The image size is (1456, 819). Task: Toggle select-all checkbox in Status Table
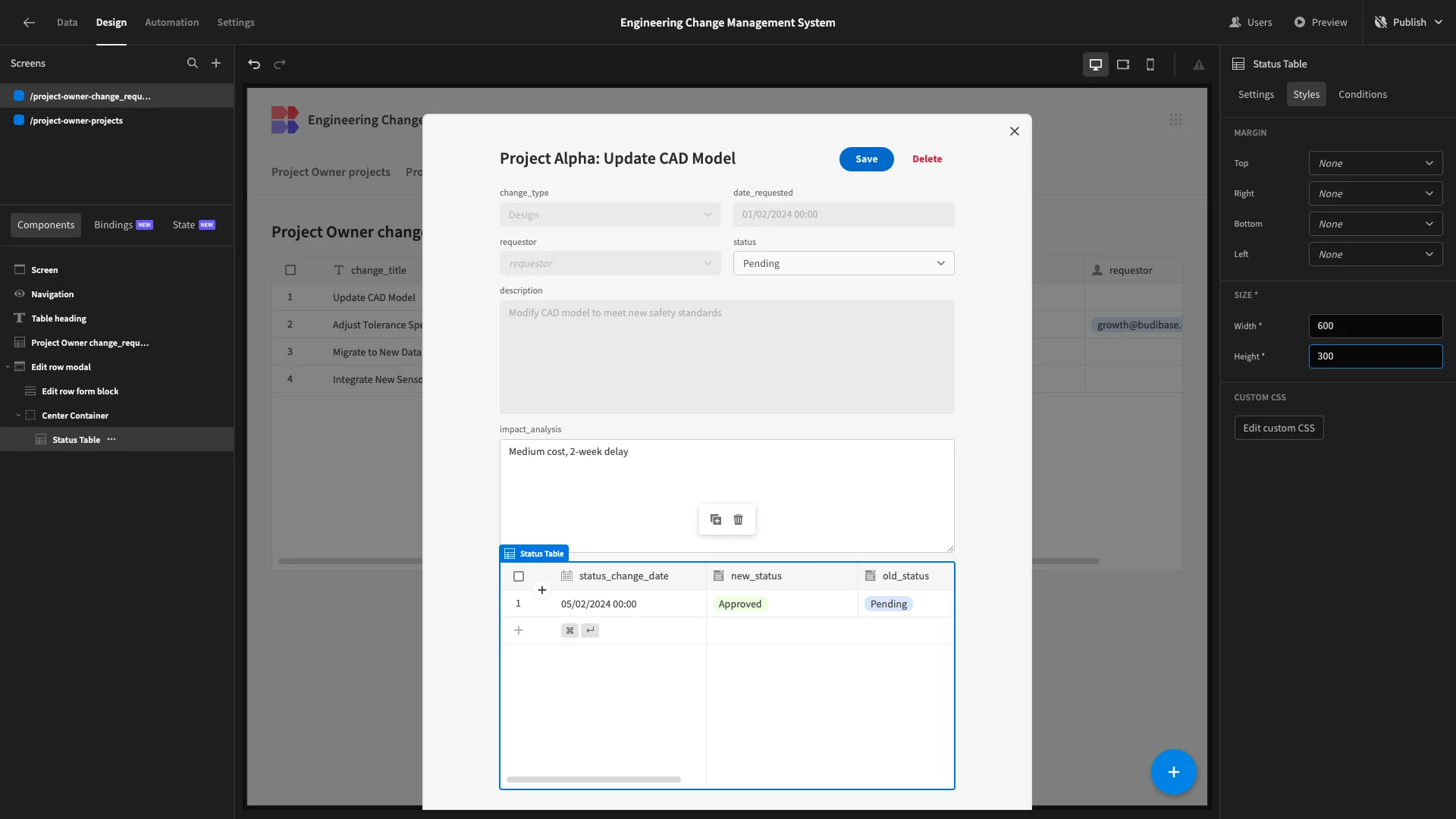tap(519, 576)
